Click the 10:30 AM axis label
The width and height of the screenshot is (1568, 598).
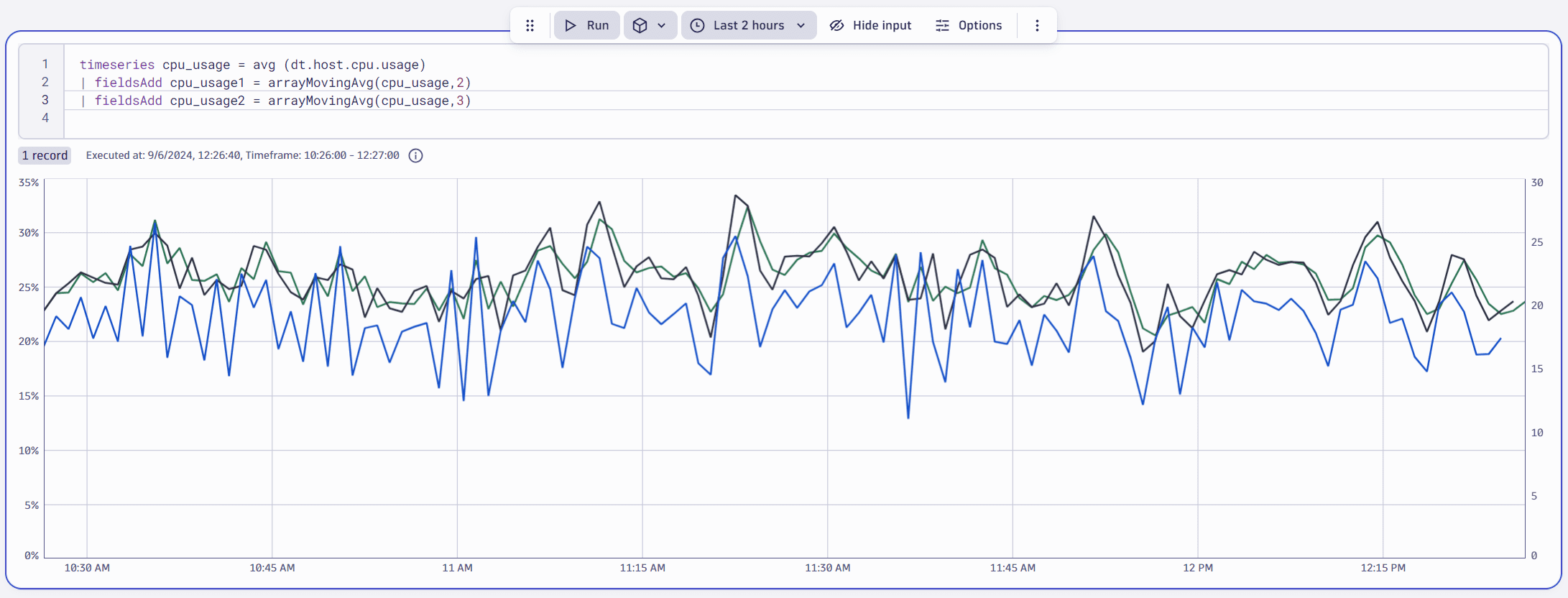pos(87,568)
